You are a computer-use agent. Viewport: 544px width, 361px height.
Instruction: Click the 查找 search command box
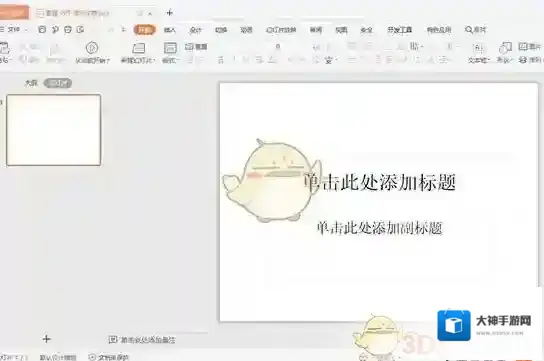pos(476,30)
